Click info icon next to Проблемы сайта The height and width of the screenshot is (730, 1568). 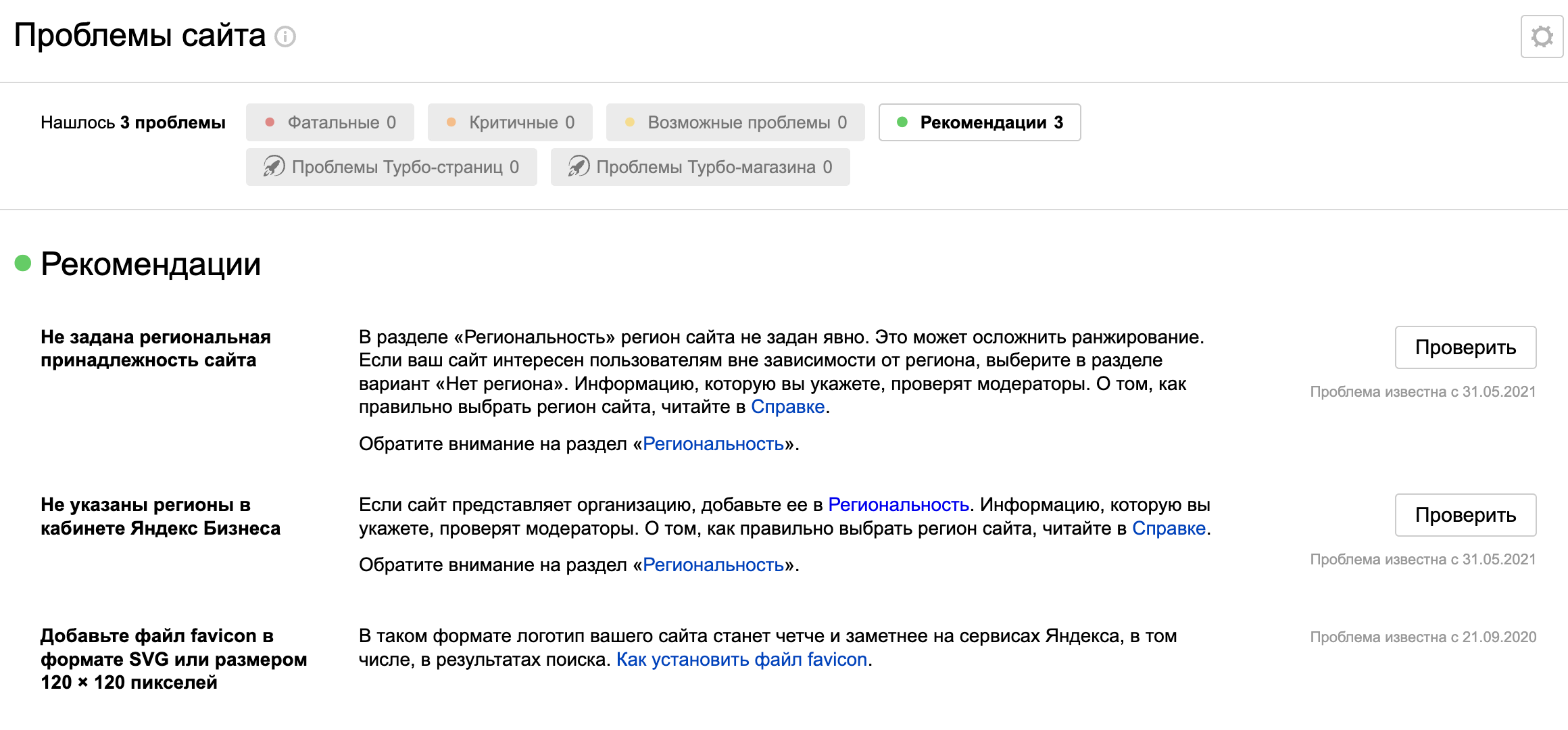coord(285,36)
